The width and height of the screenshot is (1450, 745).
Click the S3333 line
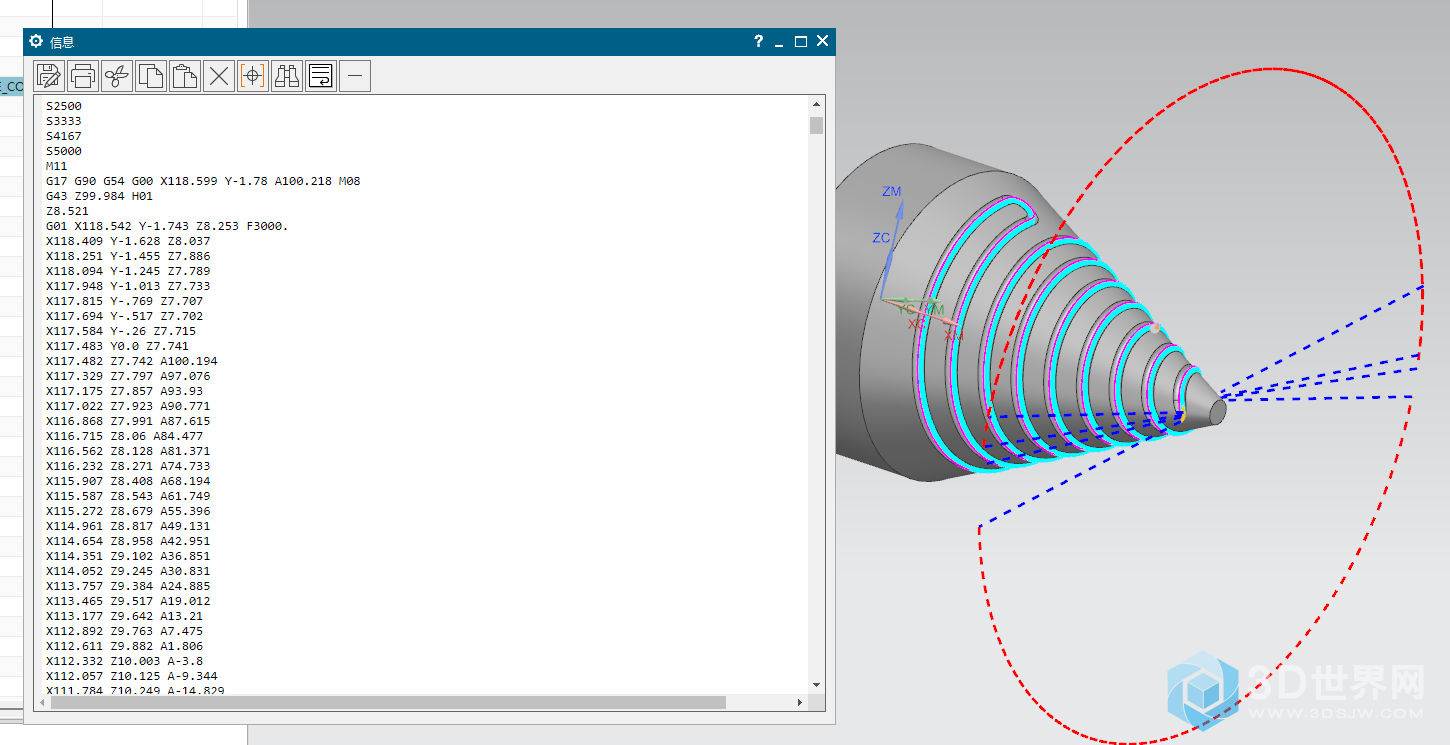click(64, 121)
